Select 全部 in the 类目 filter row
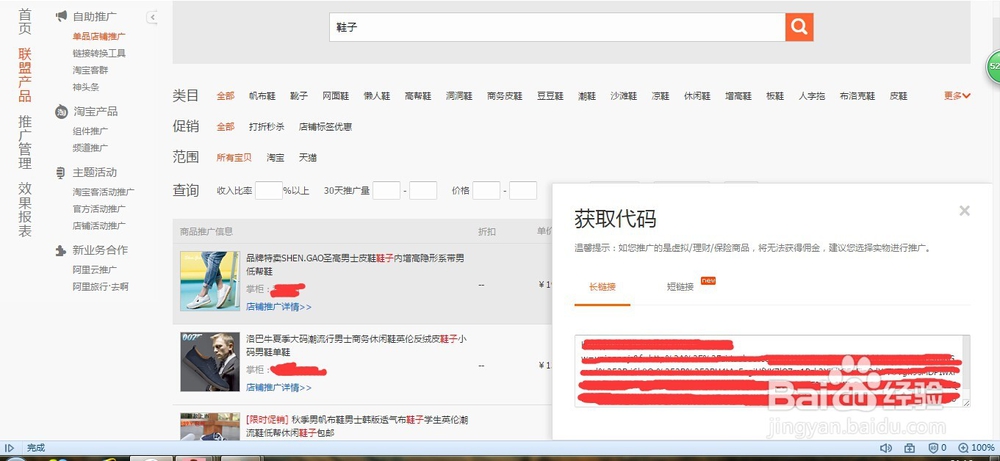 (225, 96)
